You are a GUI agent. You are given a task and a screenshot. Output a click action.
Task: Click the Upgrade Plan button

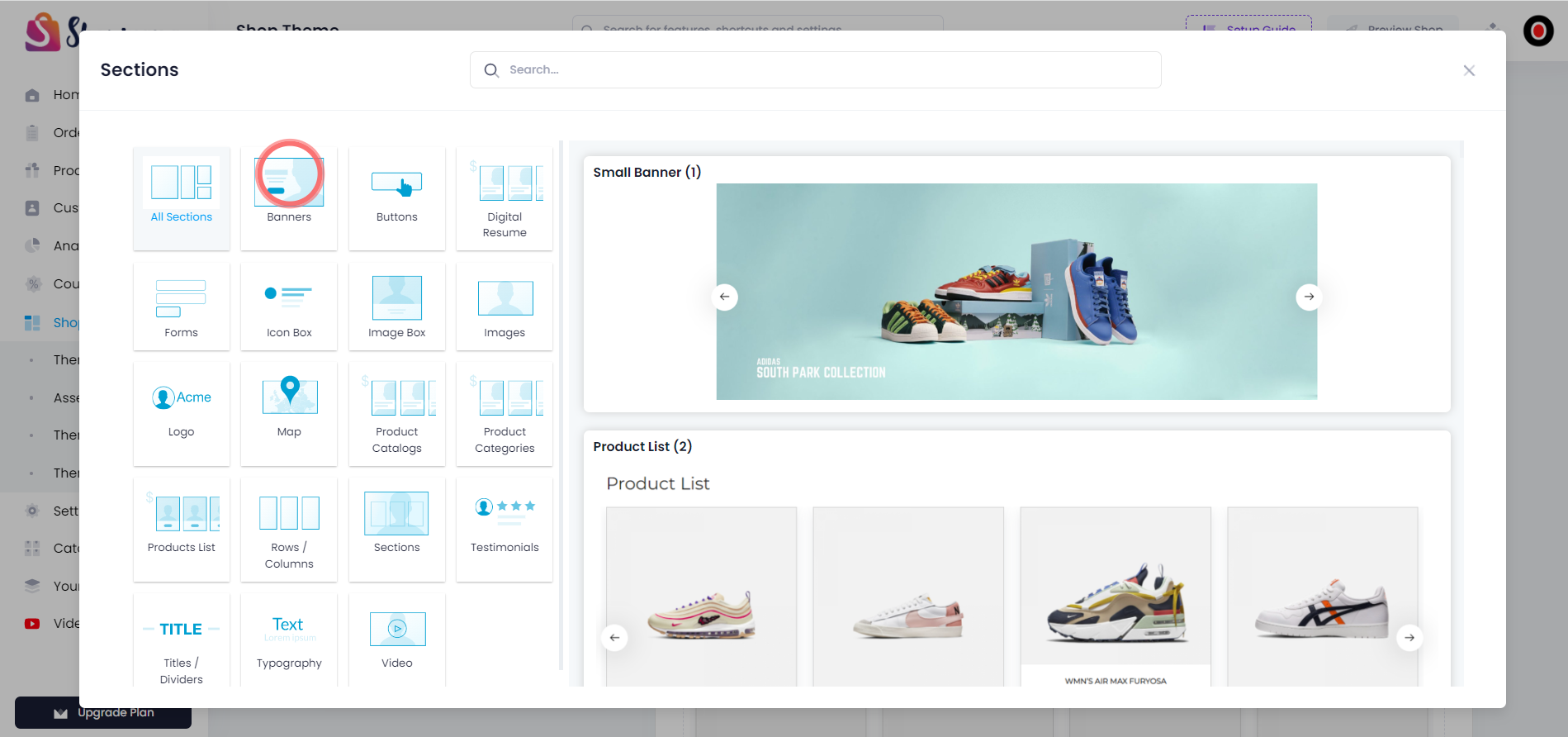click(103, 712)
